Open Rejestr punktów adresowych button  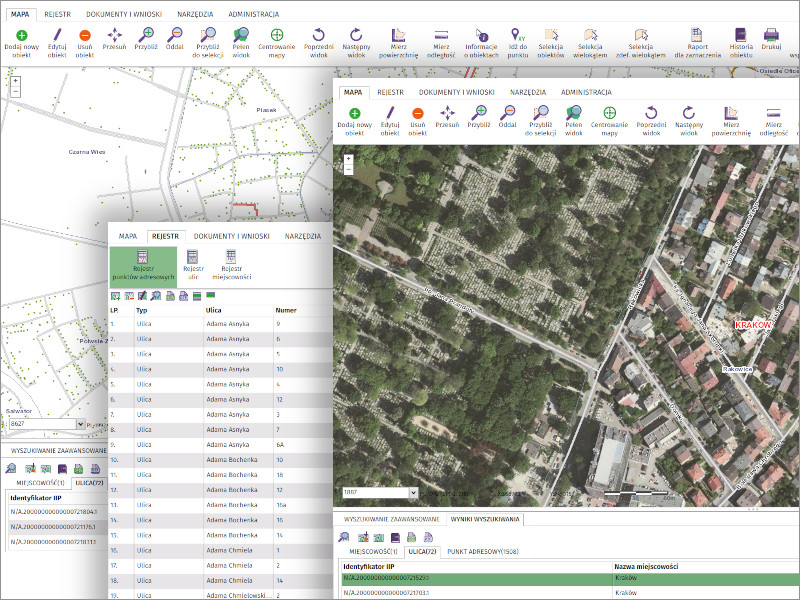tap(143, 265)
